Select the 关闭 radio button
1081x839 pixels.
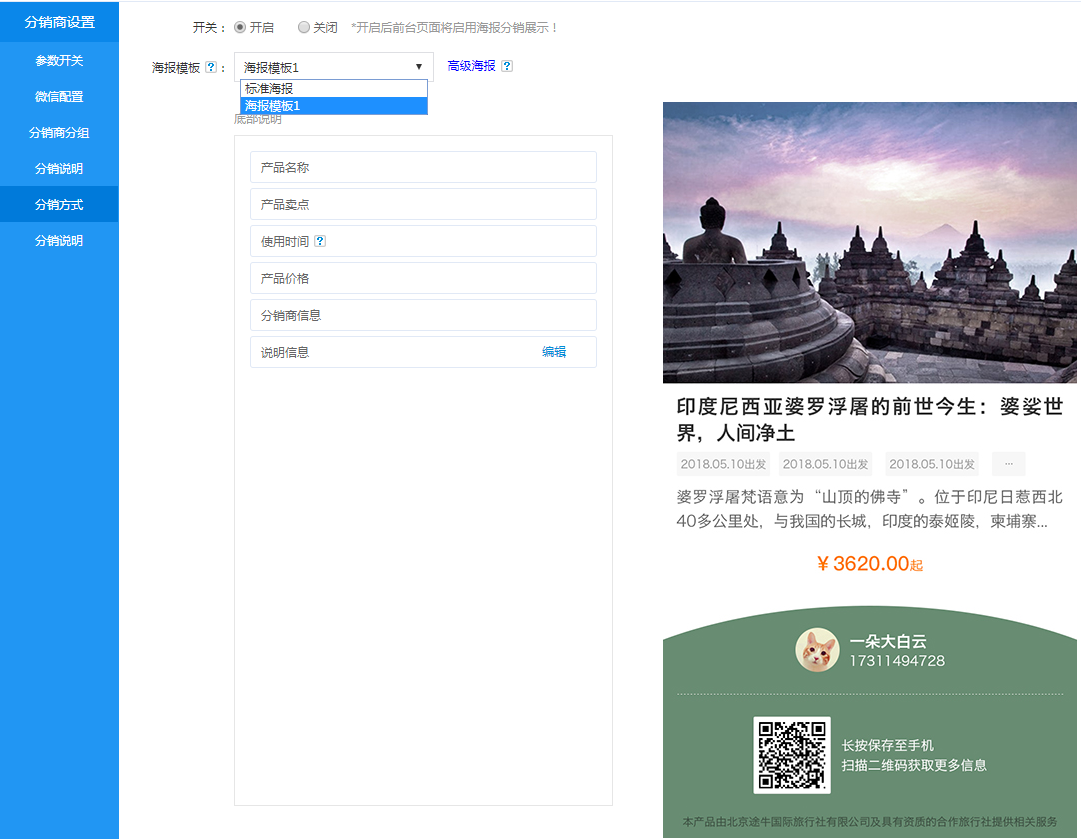tap(304, 28)
